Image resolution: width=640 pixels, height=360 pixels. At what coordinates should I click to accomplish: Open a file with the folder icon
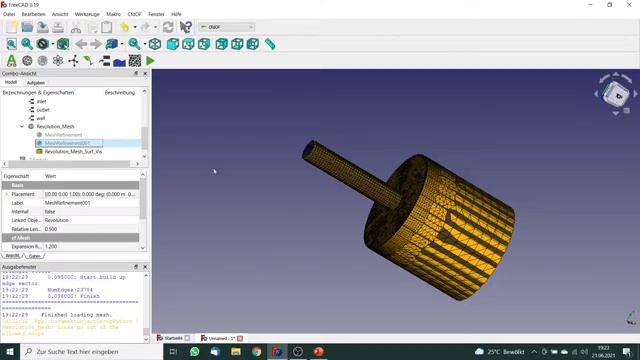tap(27, 27)
